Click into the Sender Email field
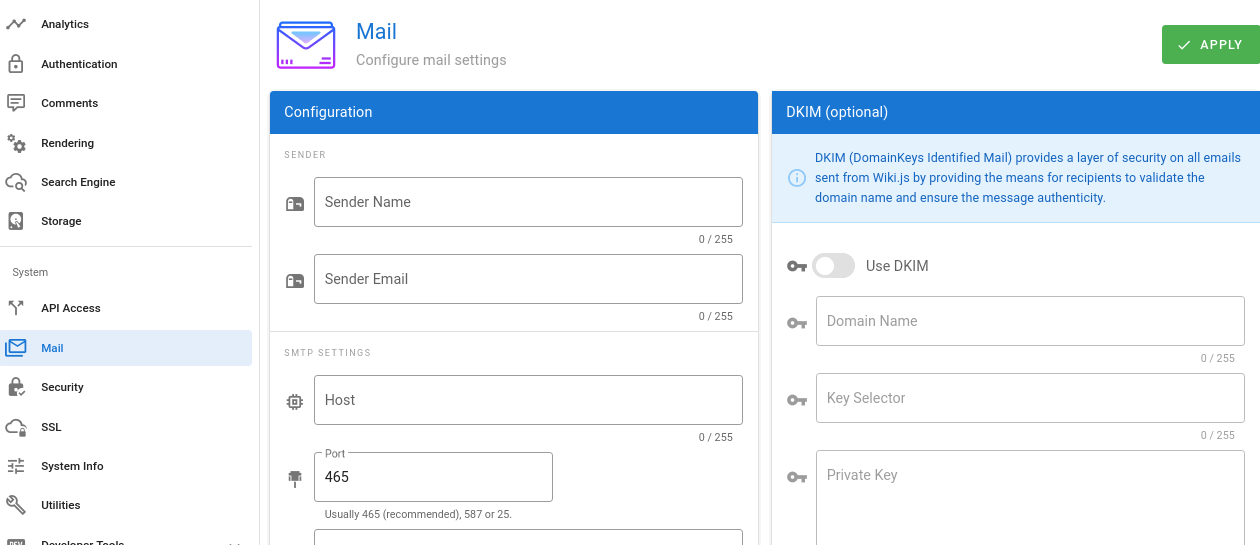Viewport: 1260px width, 545px height. point(528,279)
